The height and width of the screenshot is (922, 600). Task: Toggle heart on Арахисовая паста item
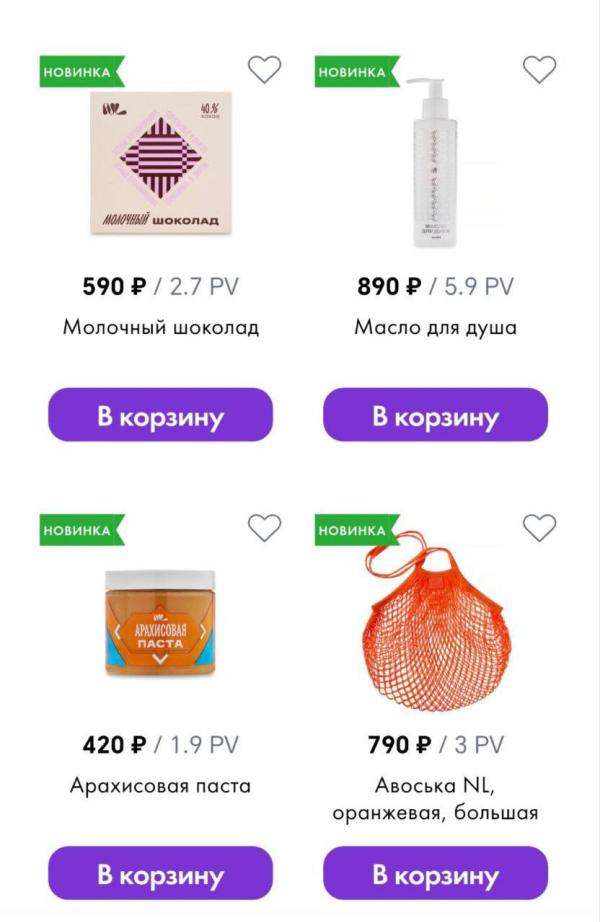[x=264, y=527]
